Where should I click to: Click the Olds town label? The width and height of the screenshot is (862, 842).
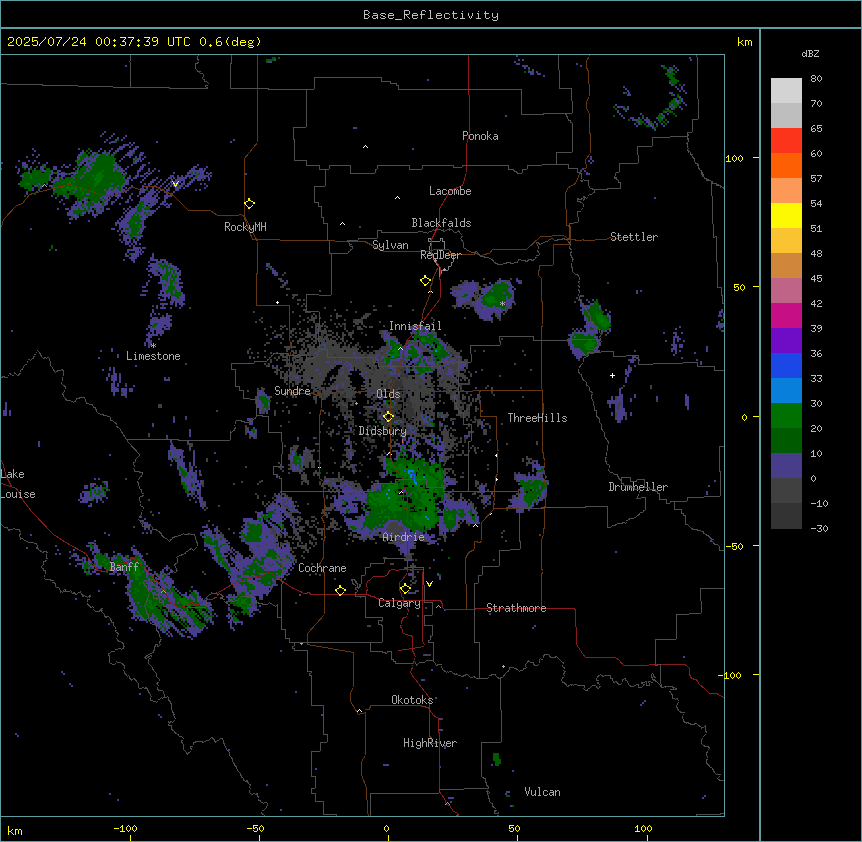pyautogui.click(x=388, y=394)
